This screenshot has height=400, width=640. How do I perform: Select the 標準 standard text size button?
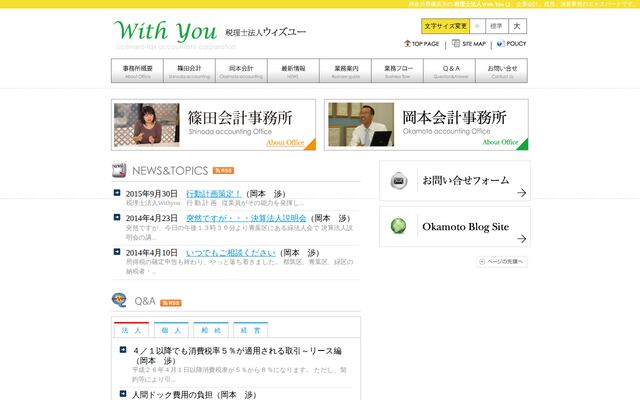coord(496,26)
